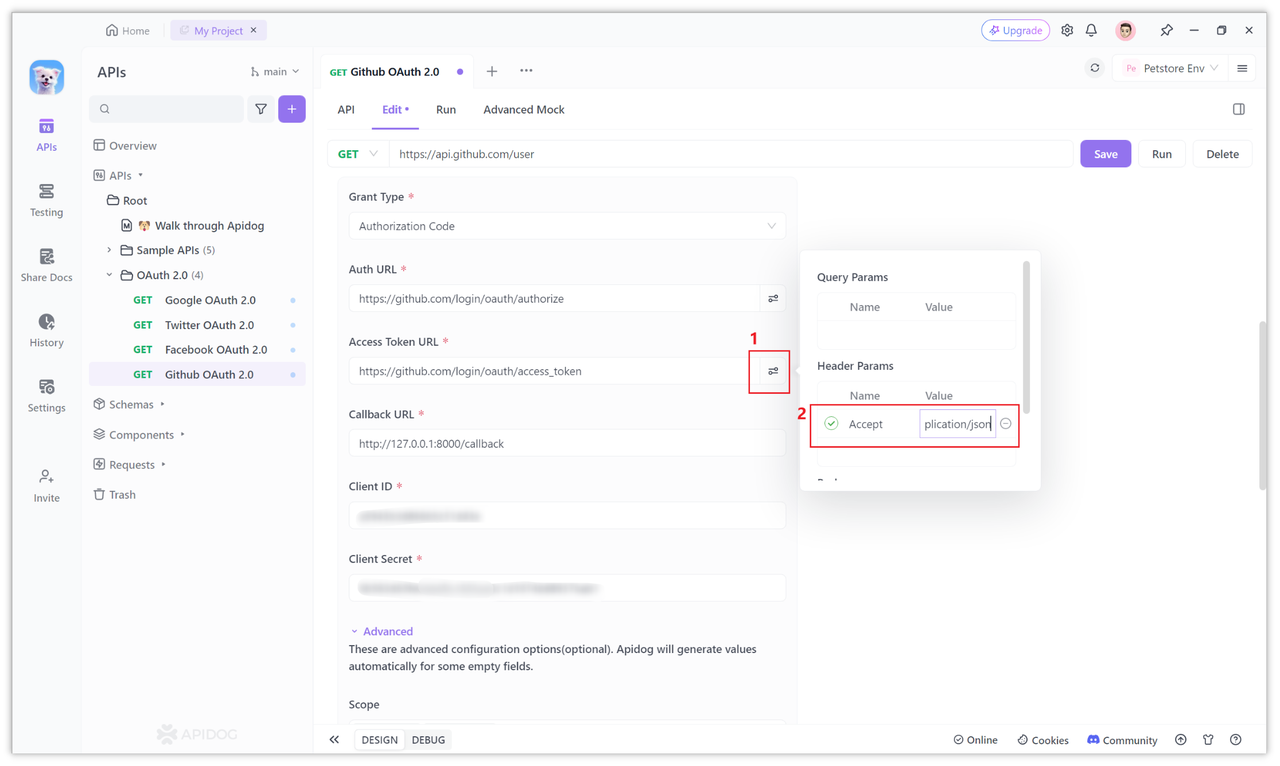
Task: Switch to the Advanced Mock tab
Action: pos(524,109)
